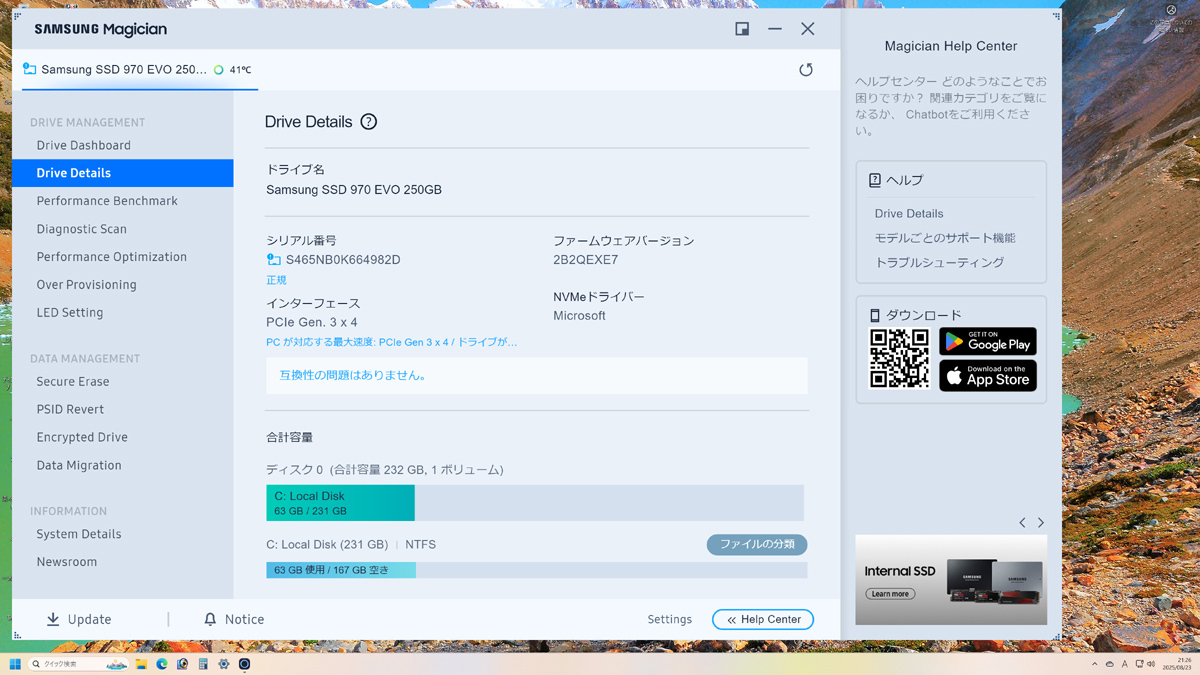Open トラブルシューティング help link
Image resolution: width=1200 pixels, height=675 pixels.
tap(939, 262)
